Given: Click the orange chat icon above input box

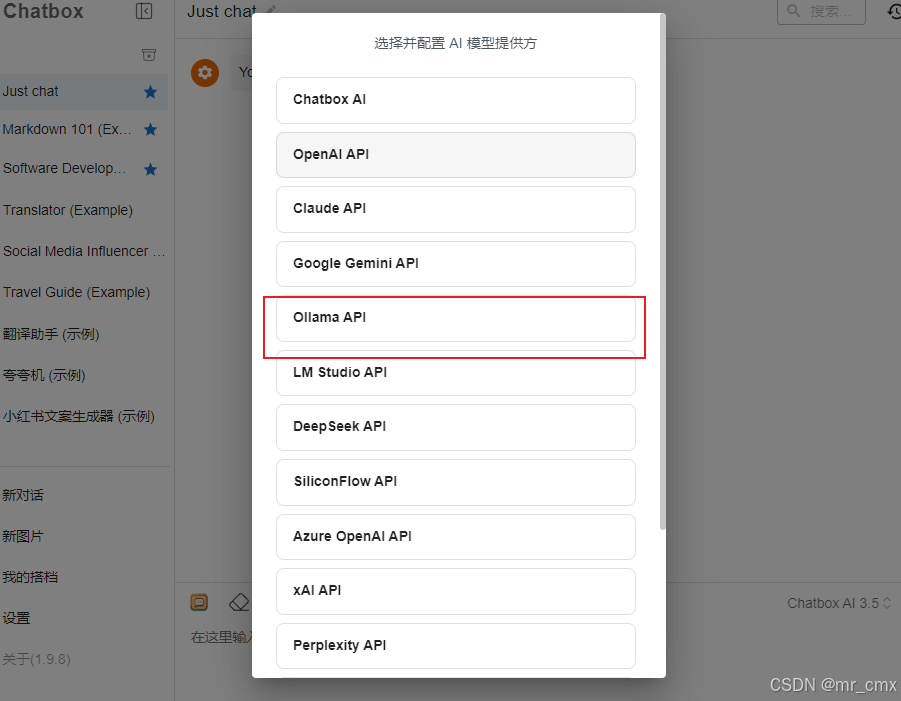Looking at the screenshot, I should click(x=199, y=602).
